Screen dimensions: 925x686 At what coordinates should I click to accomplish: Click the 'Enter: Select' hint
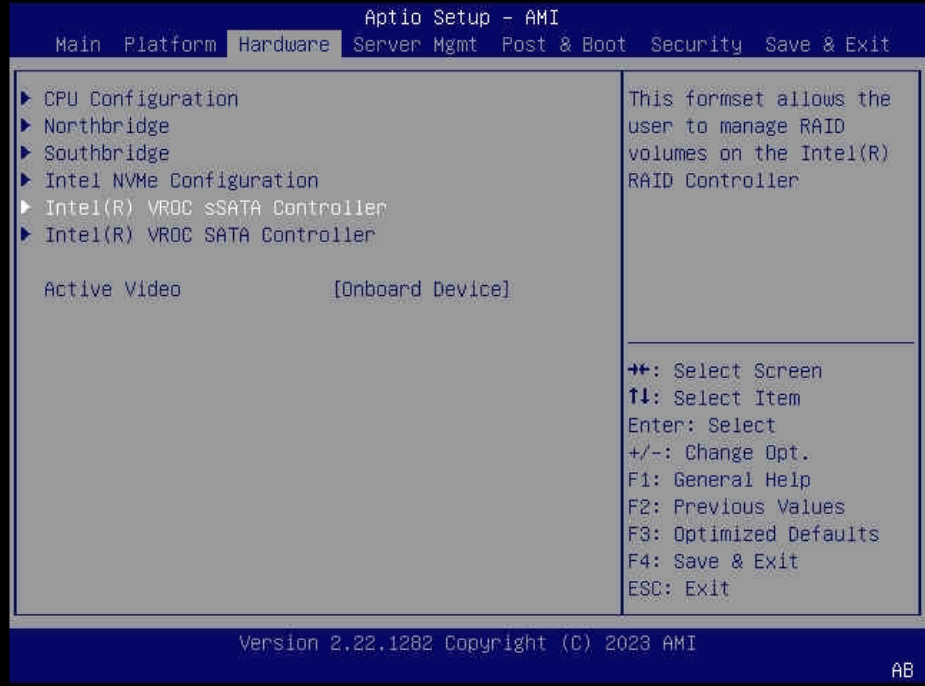point(701,425)
